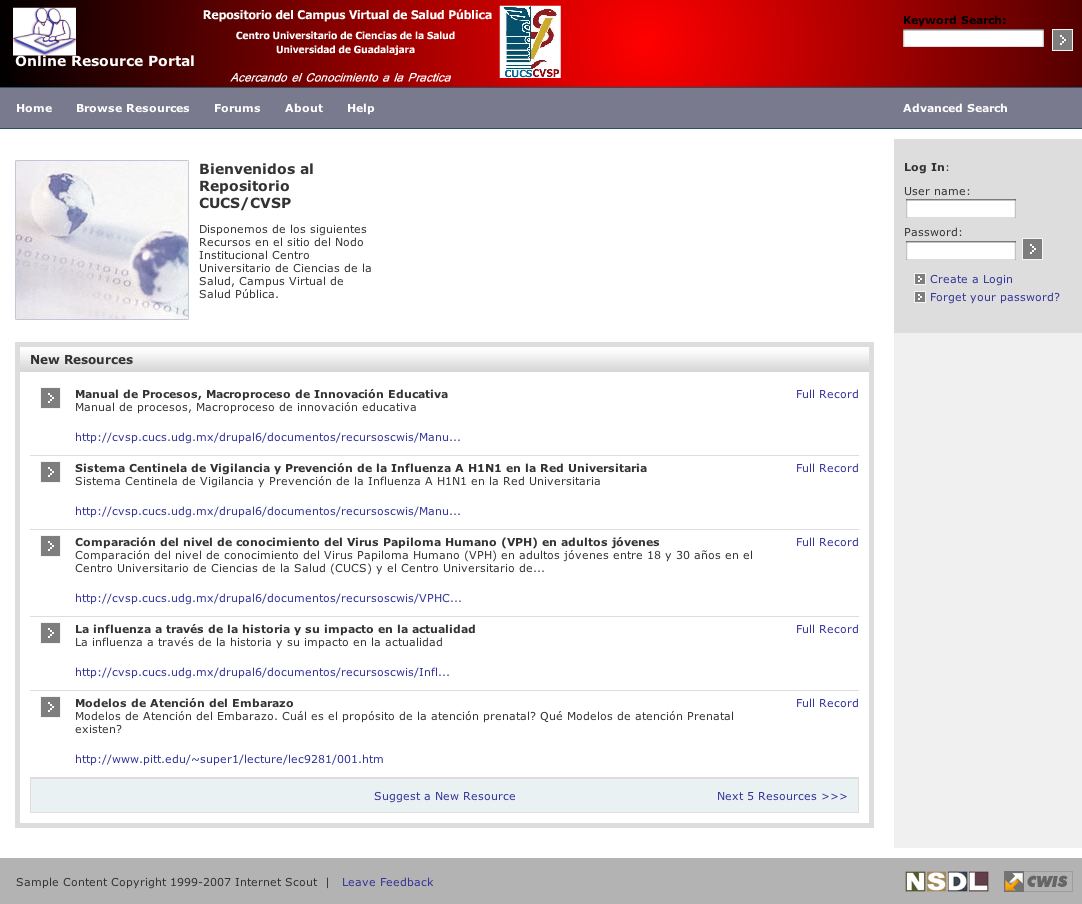Image resolution: width=1082 pixels, height=904 pixels.
Task: Click Suggest a New Resource
Action: click(x=444, y=796)
